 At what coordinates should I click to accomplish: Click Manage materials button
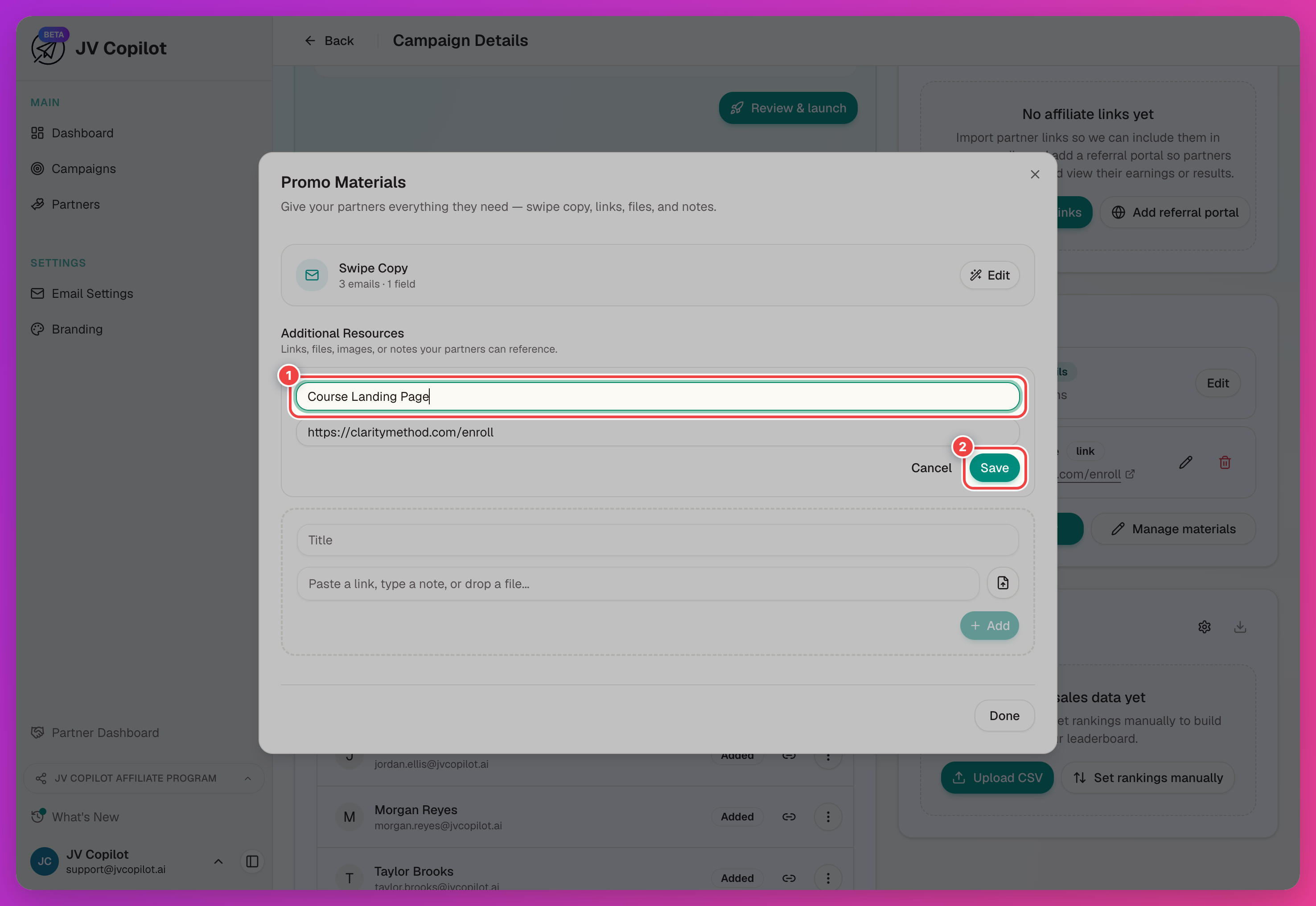pyautogui.click(x=1173, y=529)
